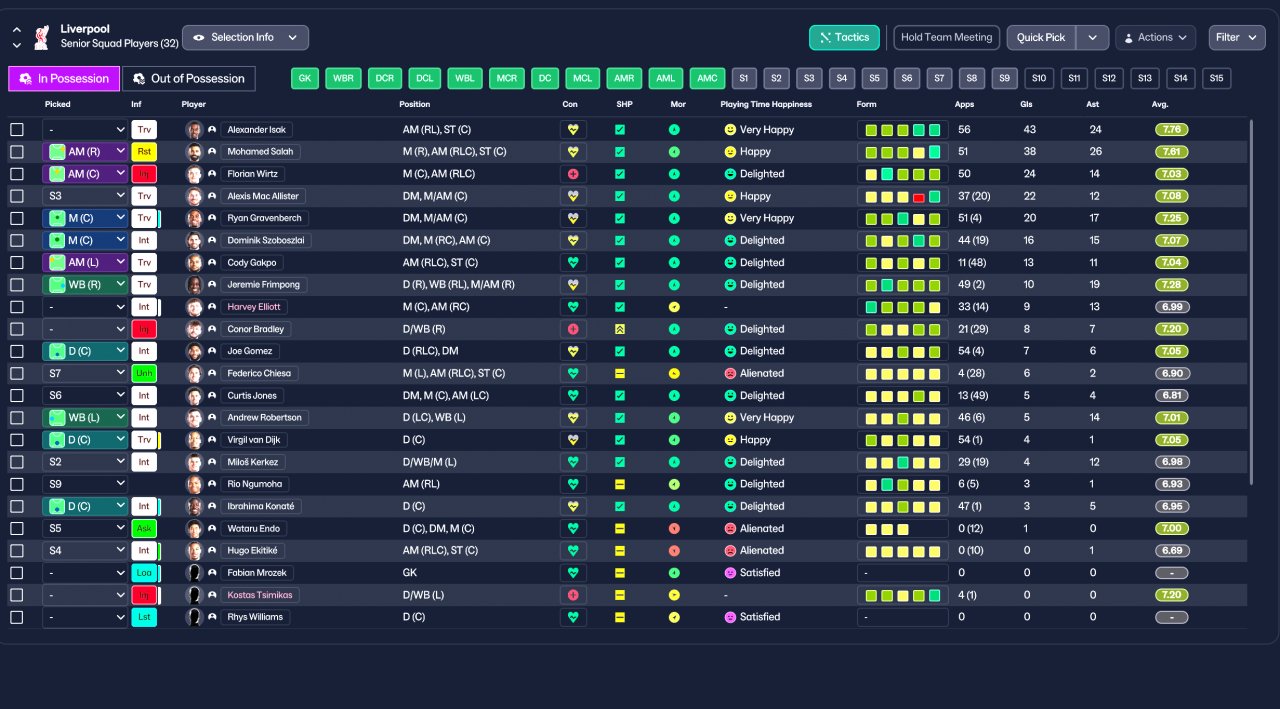This screenshot has height=709, width=1280.
Task: Click Mohamed Salah's morale arrow icon
Action: point(674,152)
